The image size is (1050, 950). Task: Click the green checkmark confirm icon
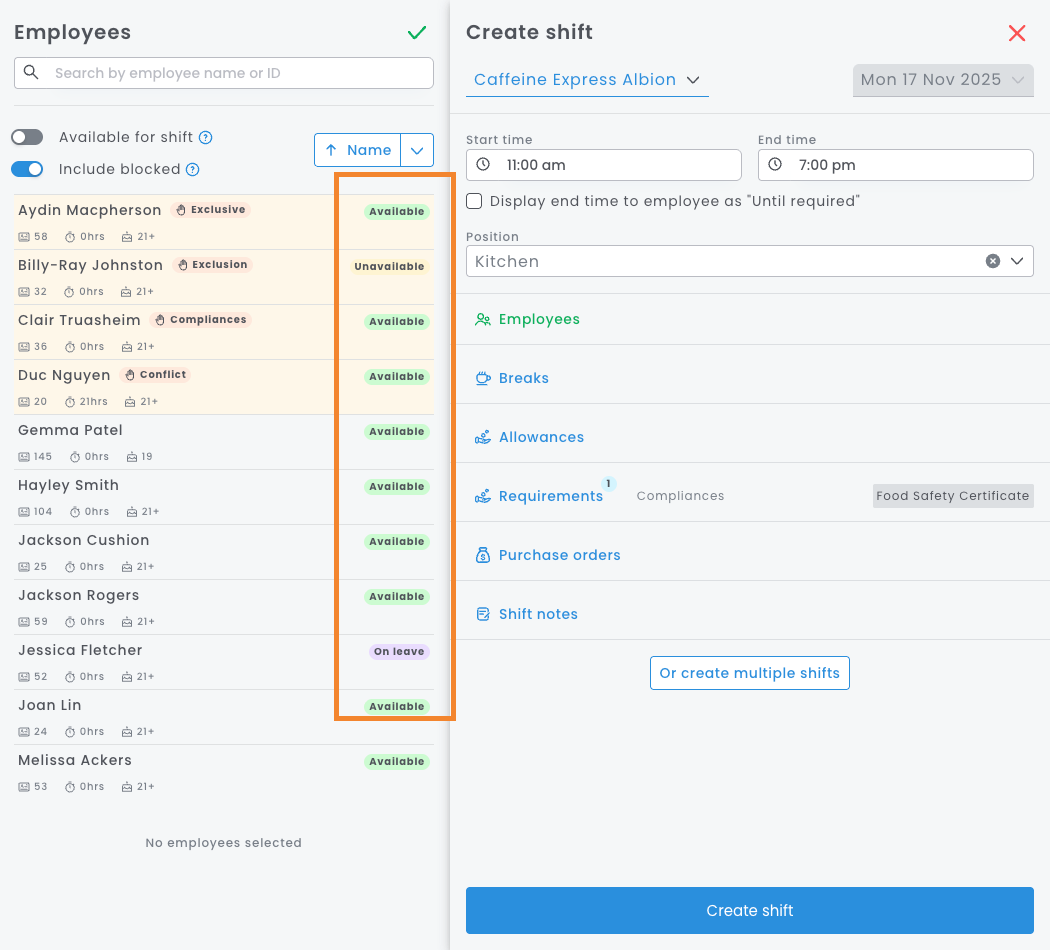point(417,33)
